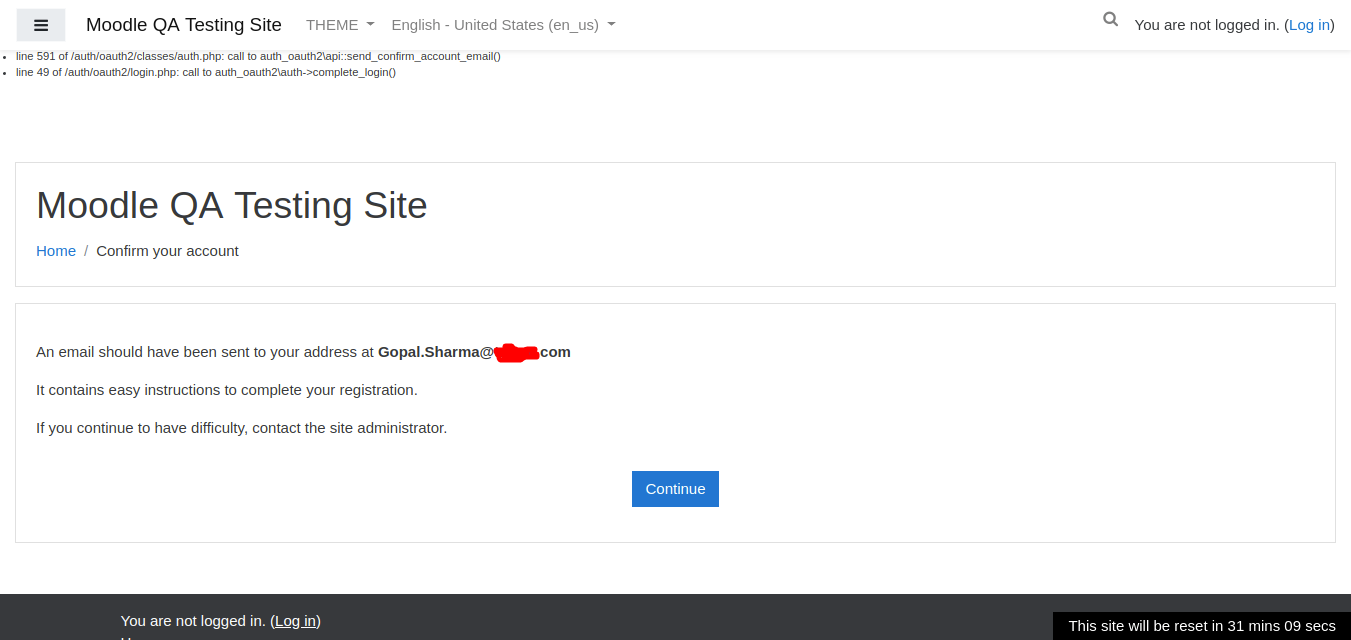1351x640 pixels.
Task: Click 'It contains easy instructions' text line
Action: [227, 390]
